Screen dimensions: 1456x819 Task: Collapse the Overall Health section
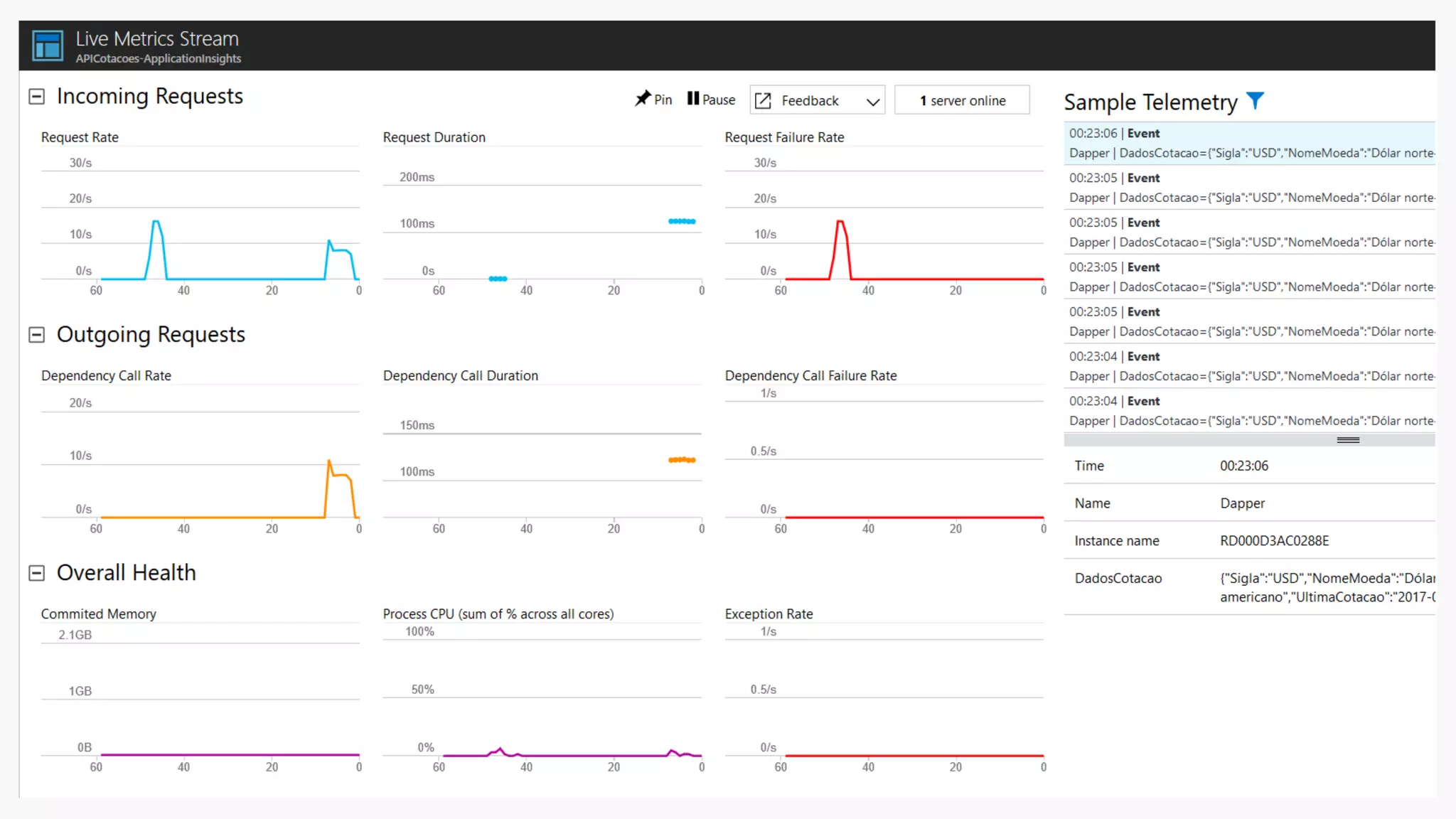pos(36,573)
